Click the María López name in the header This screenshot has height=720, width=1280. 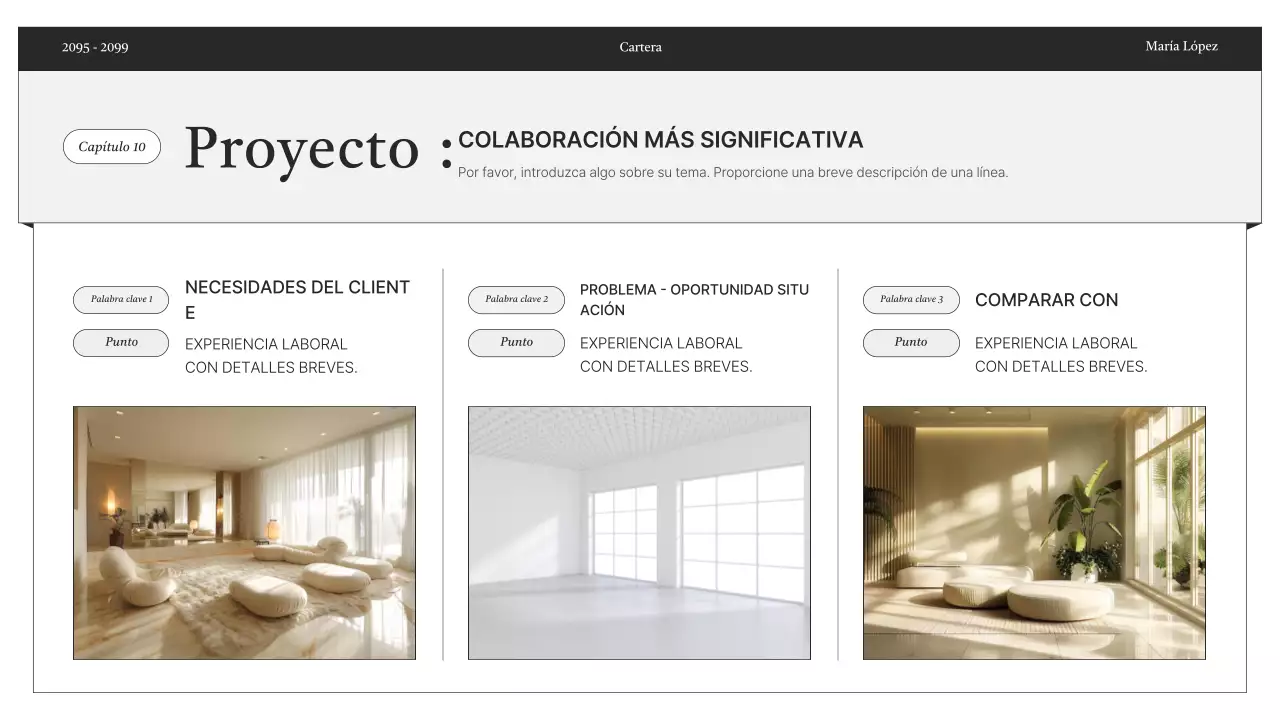click(x=1181, y=46)
